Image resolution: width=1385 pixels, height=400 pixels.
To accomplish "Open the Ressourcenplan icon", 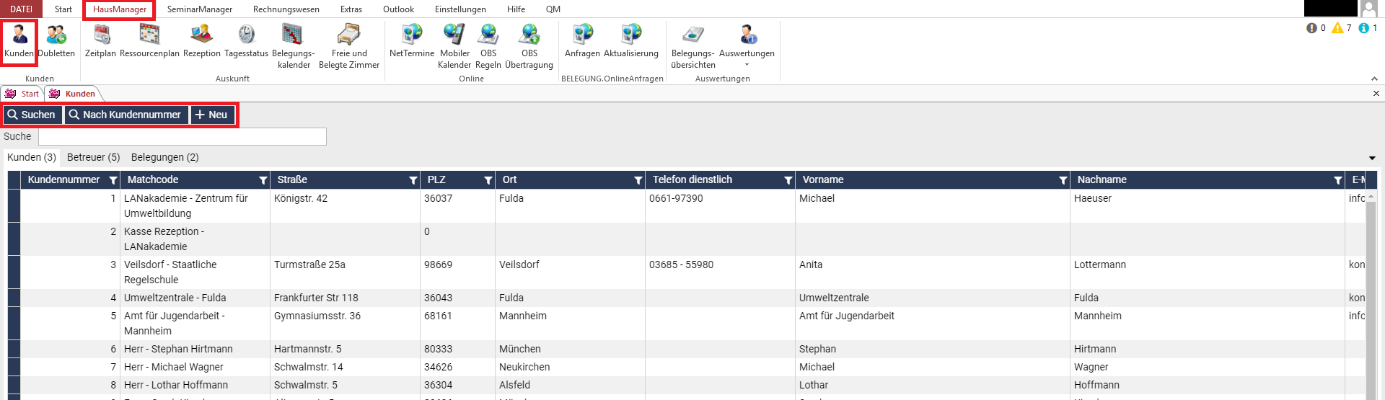I will click(x=149, y=40).
